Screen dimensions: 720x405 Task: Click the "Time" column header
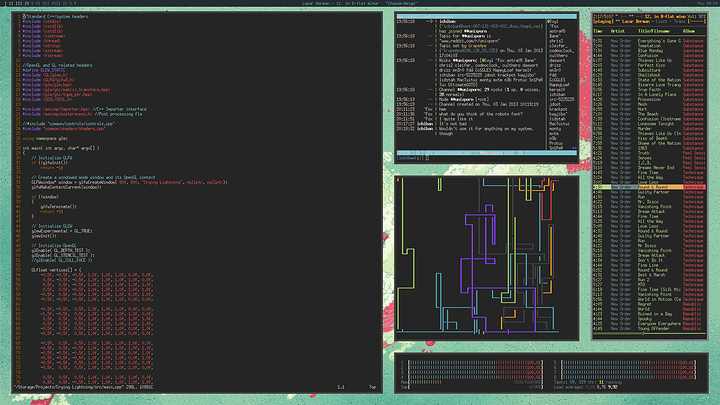pyautogui.click(x=597, y=31)
